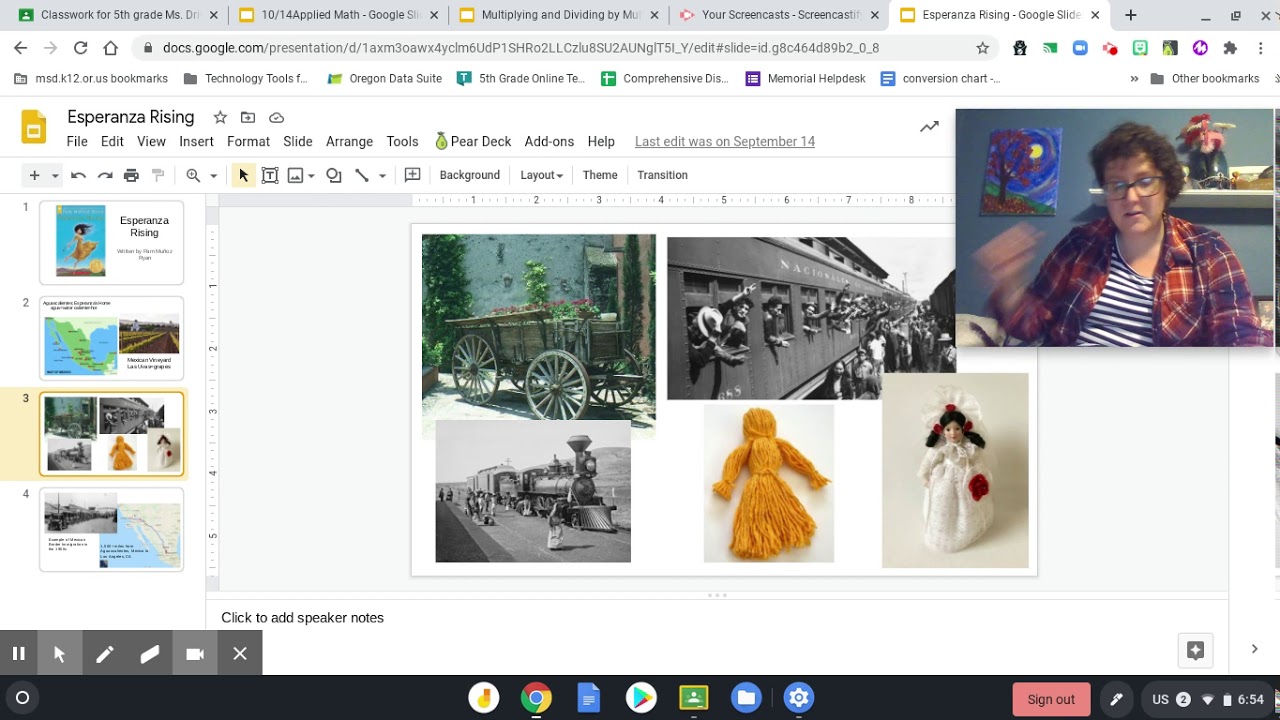The width and height of the screenshot is (1280, 720).
Task: Activate the zoom magnifier tool
Action: point(193,175)
